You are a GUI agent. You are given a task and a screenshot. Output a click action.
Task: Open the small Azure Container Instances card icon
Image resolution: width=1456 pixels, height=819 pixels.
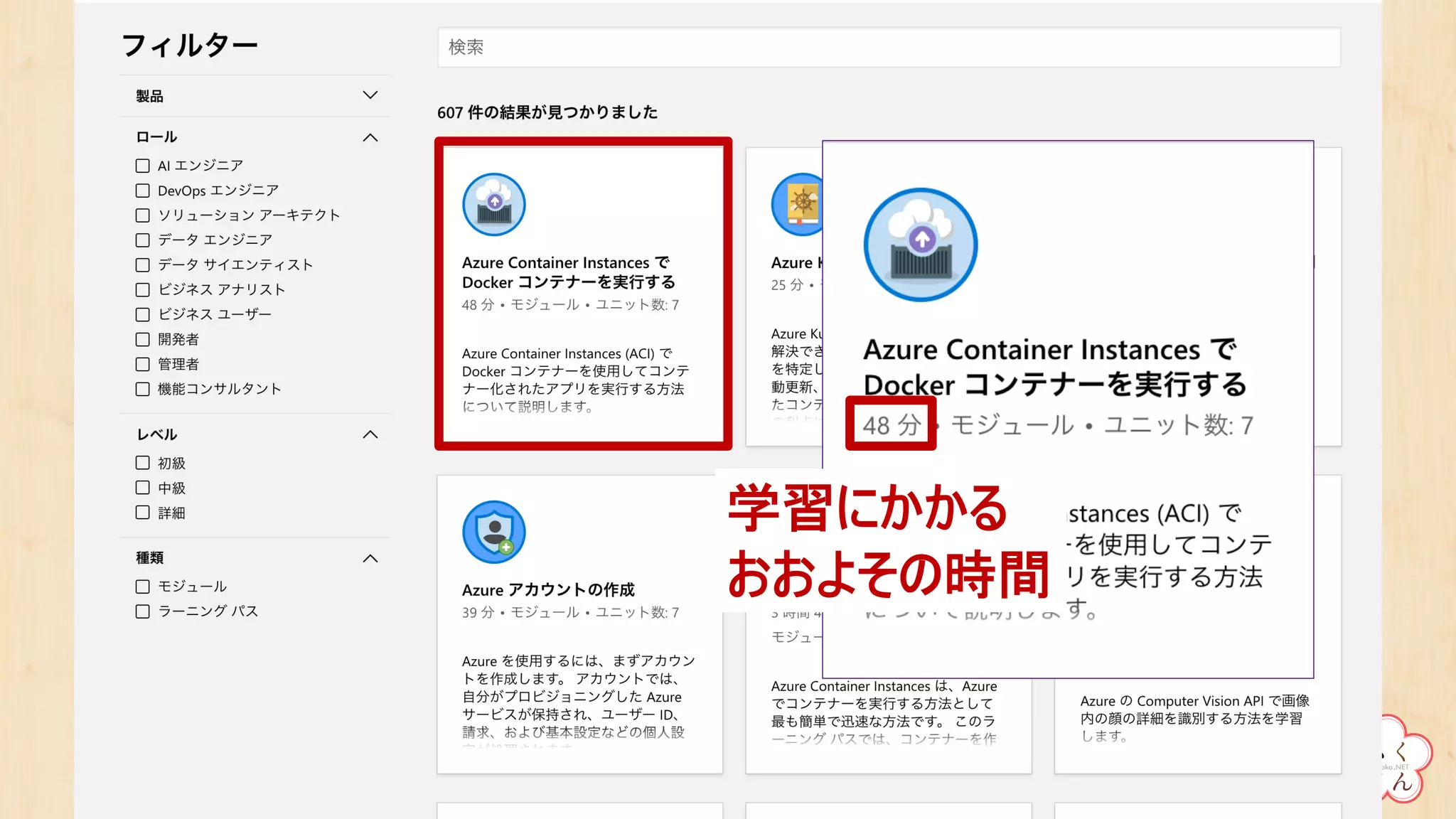tap(494, 205)
